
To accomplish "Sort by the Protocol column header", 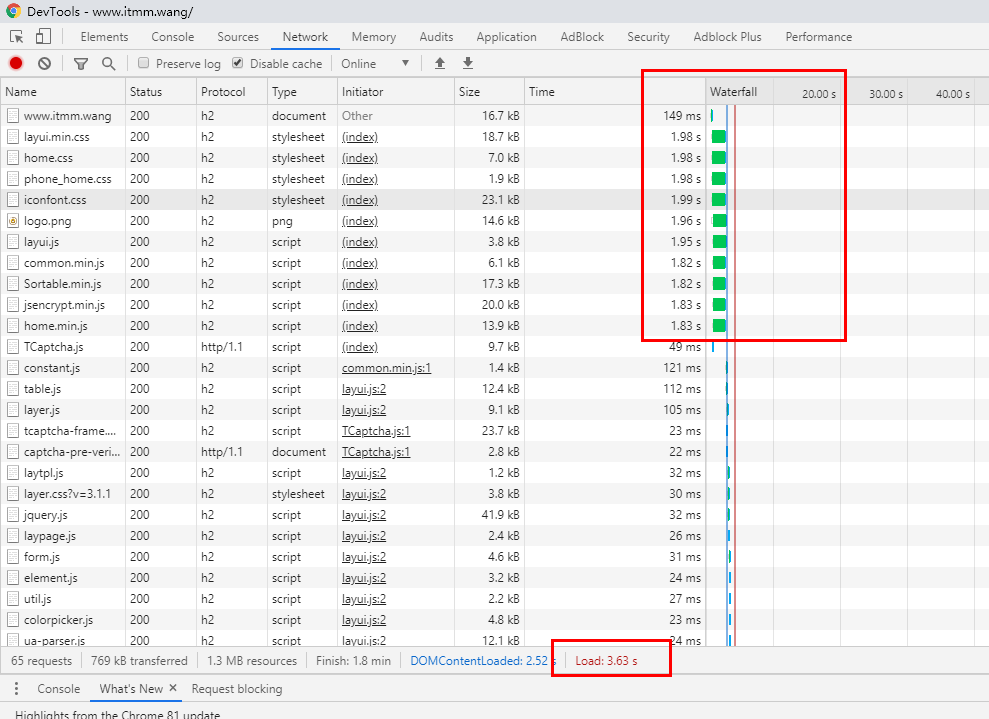I will click(x=232, y=91).
